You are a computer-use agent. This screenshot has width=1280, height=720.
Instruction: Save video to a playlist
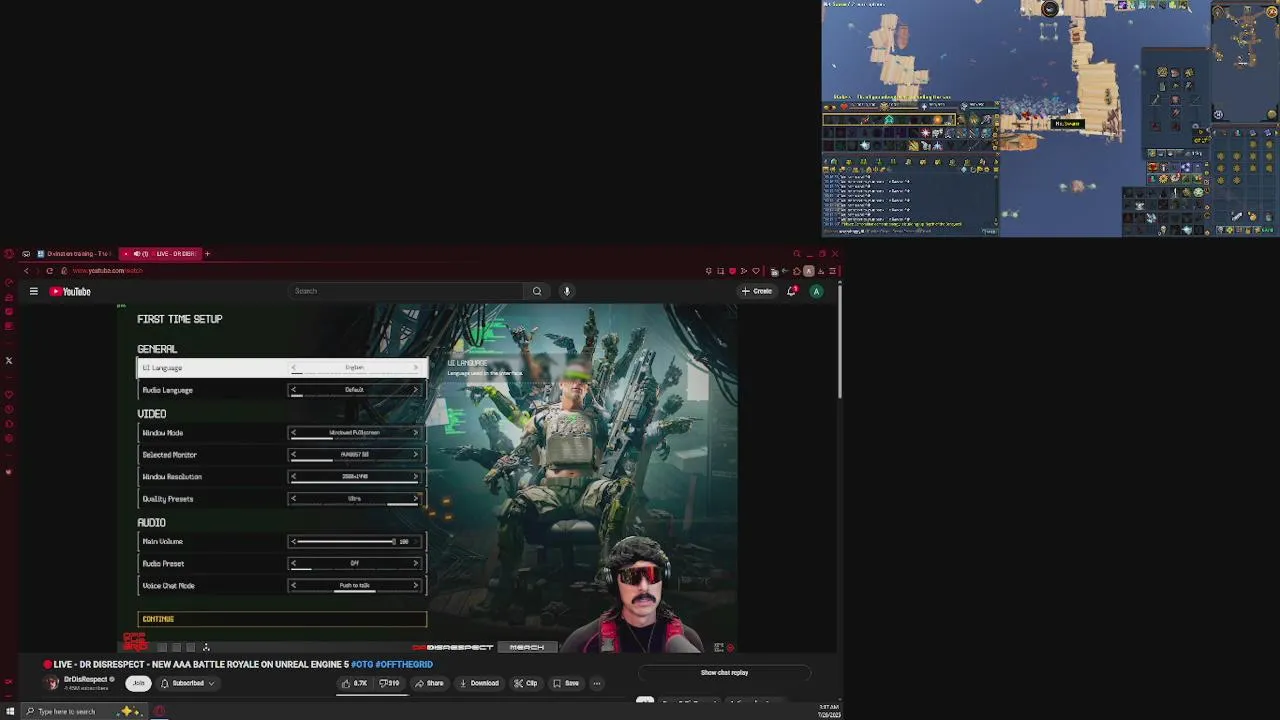567,683
